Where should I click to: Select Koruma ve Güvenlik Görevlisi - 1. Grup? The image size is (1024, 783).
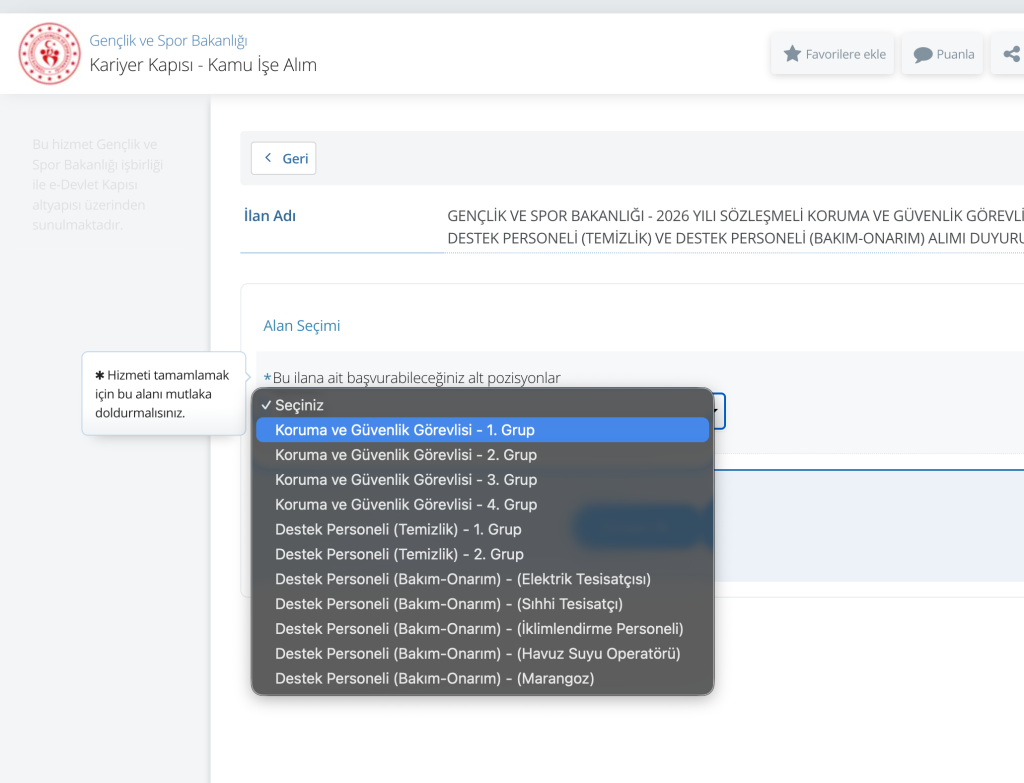tap(483, 430)
